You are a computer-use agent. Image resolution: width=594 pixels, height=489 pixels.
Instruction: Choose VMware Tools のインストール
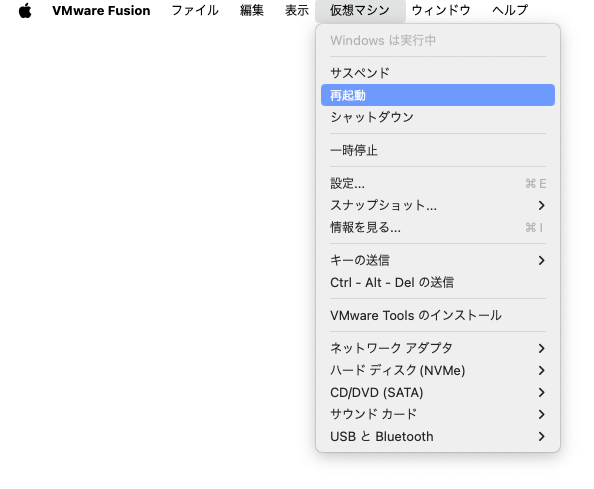pos(438,316)
